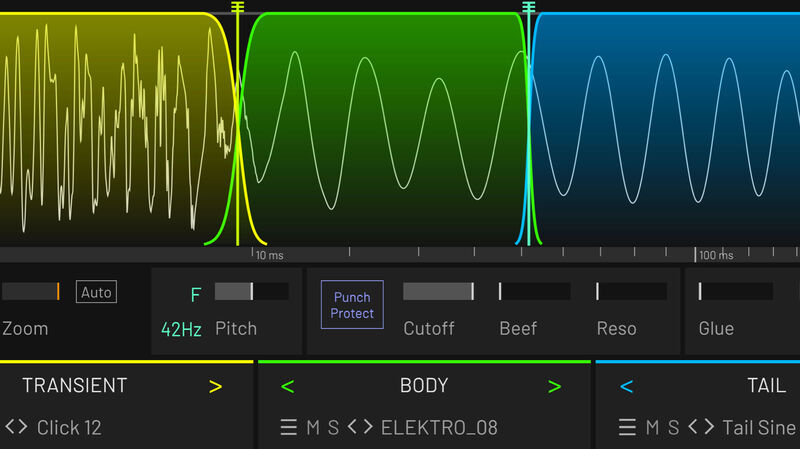Viewport: 800px width, 449px height.
Task: Open the BODY layer hamburger menu
Action: coord(288,428)
